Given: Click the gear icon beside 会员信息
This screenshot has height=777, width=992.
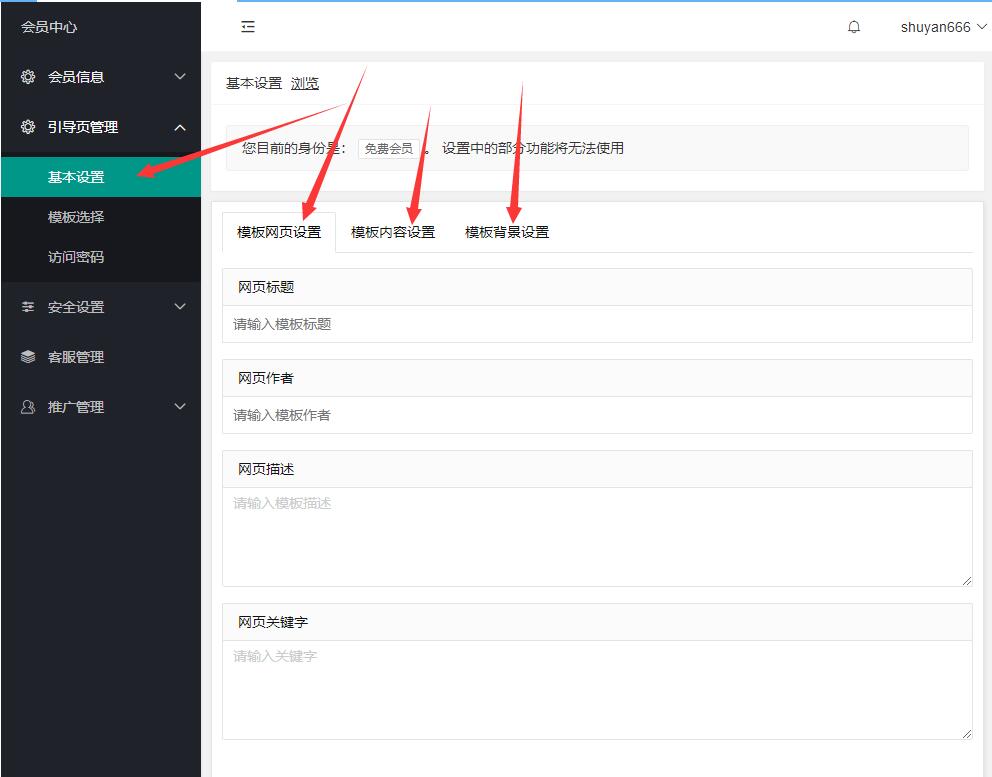Looking at the screenshot, I should pos(28,77).
